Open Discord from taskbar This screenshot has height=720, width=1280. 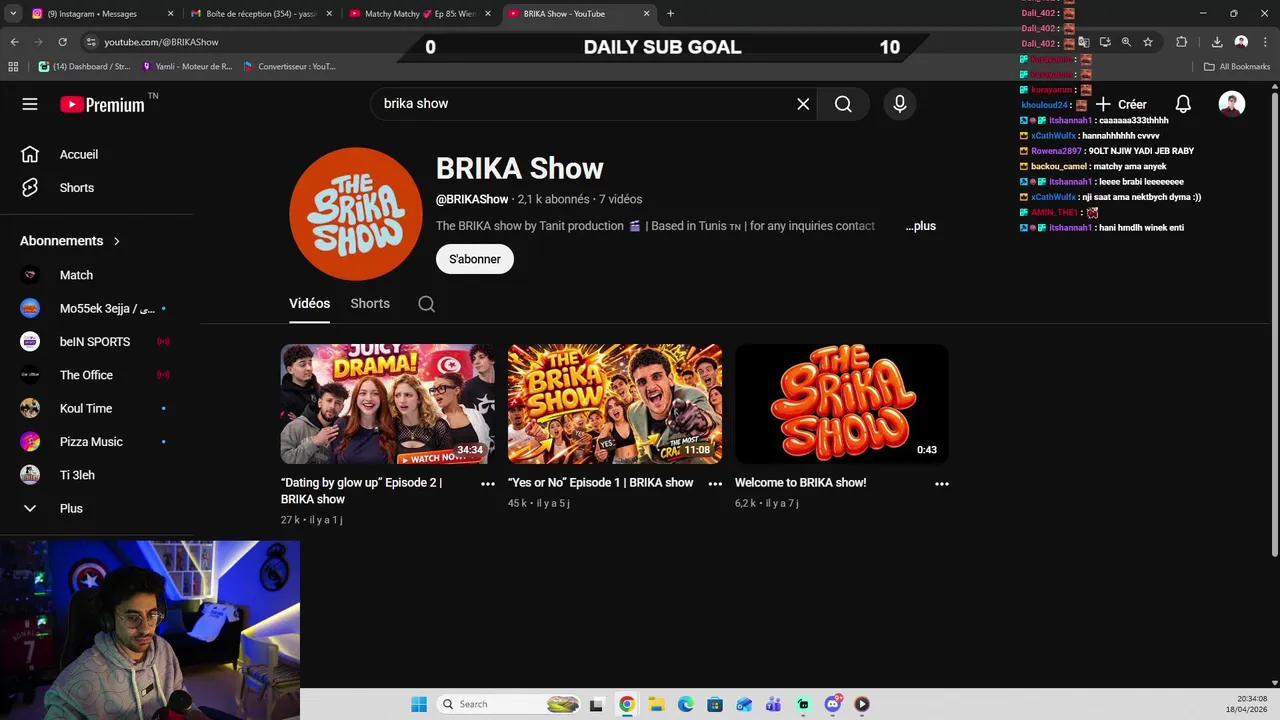tap(833, 704)
